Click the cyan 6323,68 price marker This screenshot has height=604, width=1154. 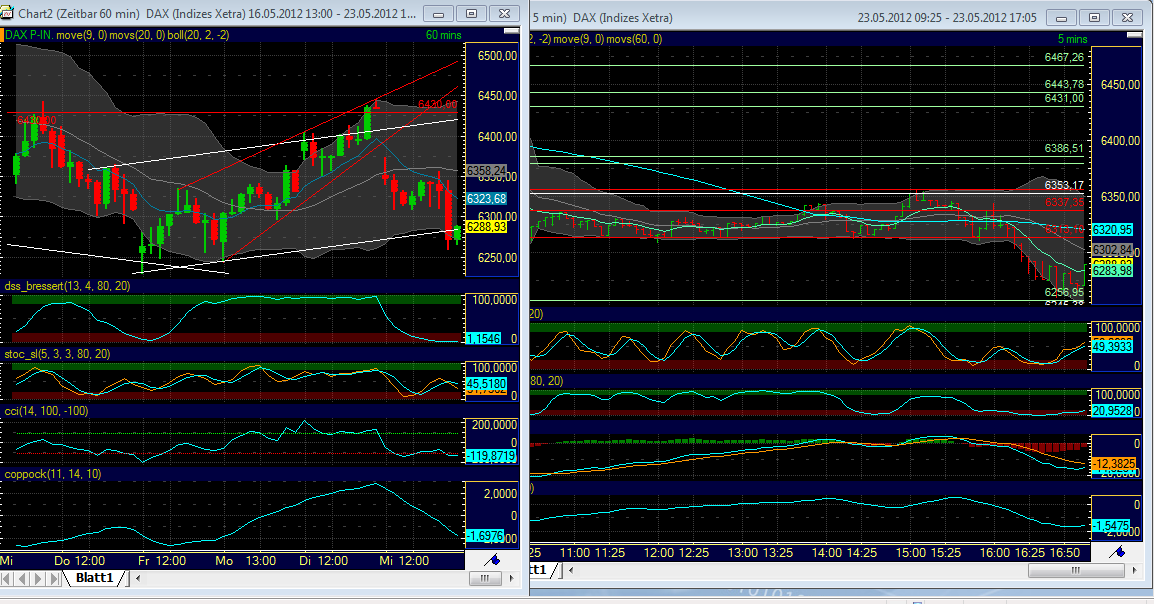487,199
